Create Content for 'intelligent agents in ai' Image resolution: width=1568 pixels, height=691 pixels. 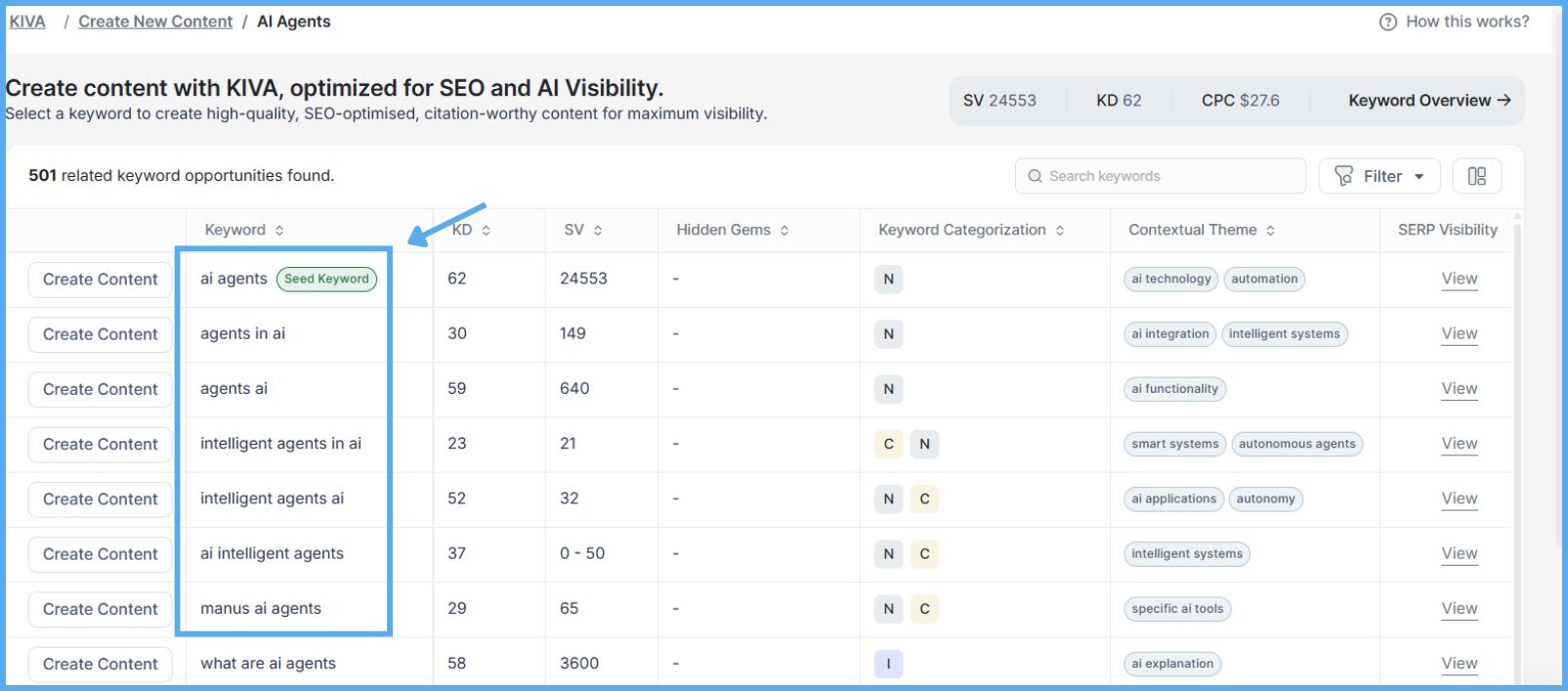coord(100,444)
